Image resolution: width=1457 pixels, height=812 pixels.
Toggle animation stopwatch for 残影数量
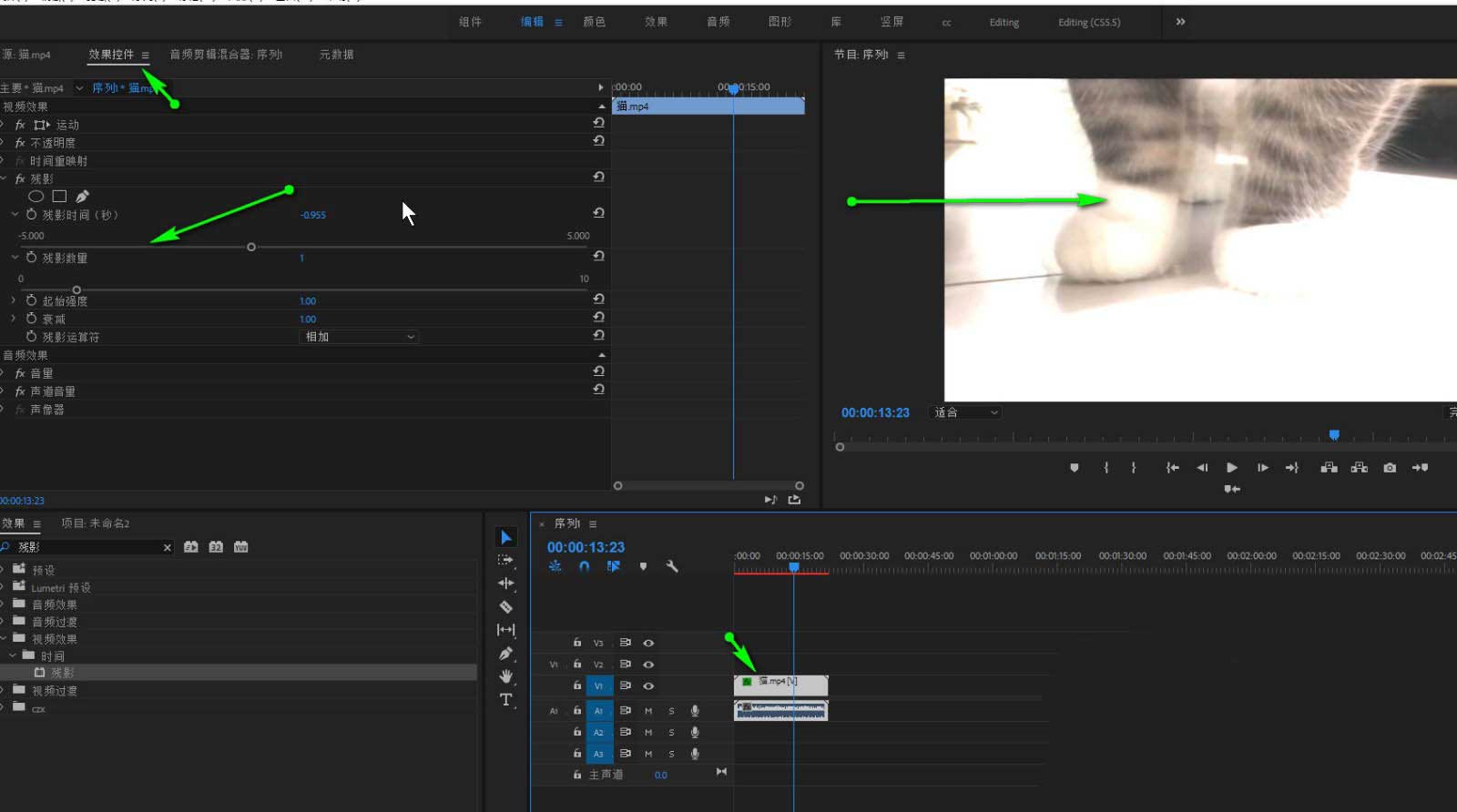tap(32, 258)
